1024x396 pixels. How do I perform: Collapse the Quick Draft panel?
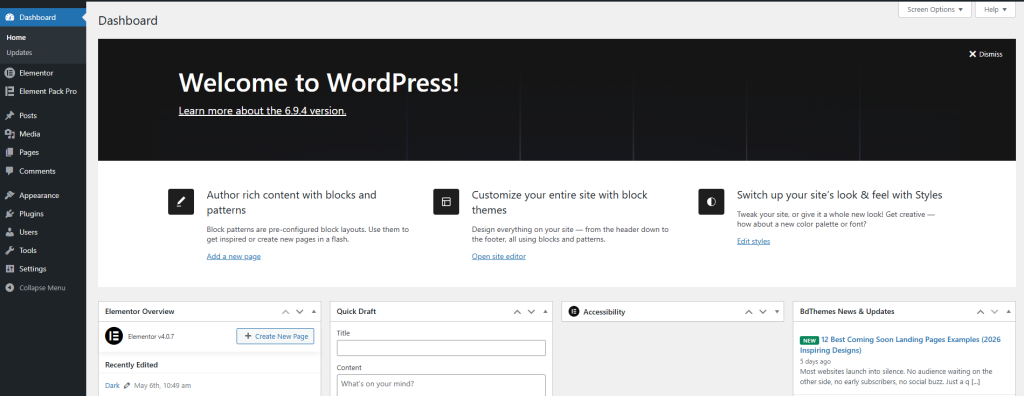coord(546,312)
